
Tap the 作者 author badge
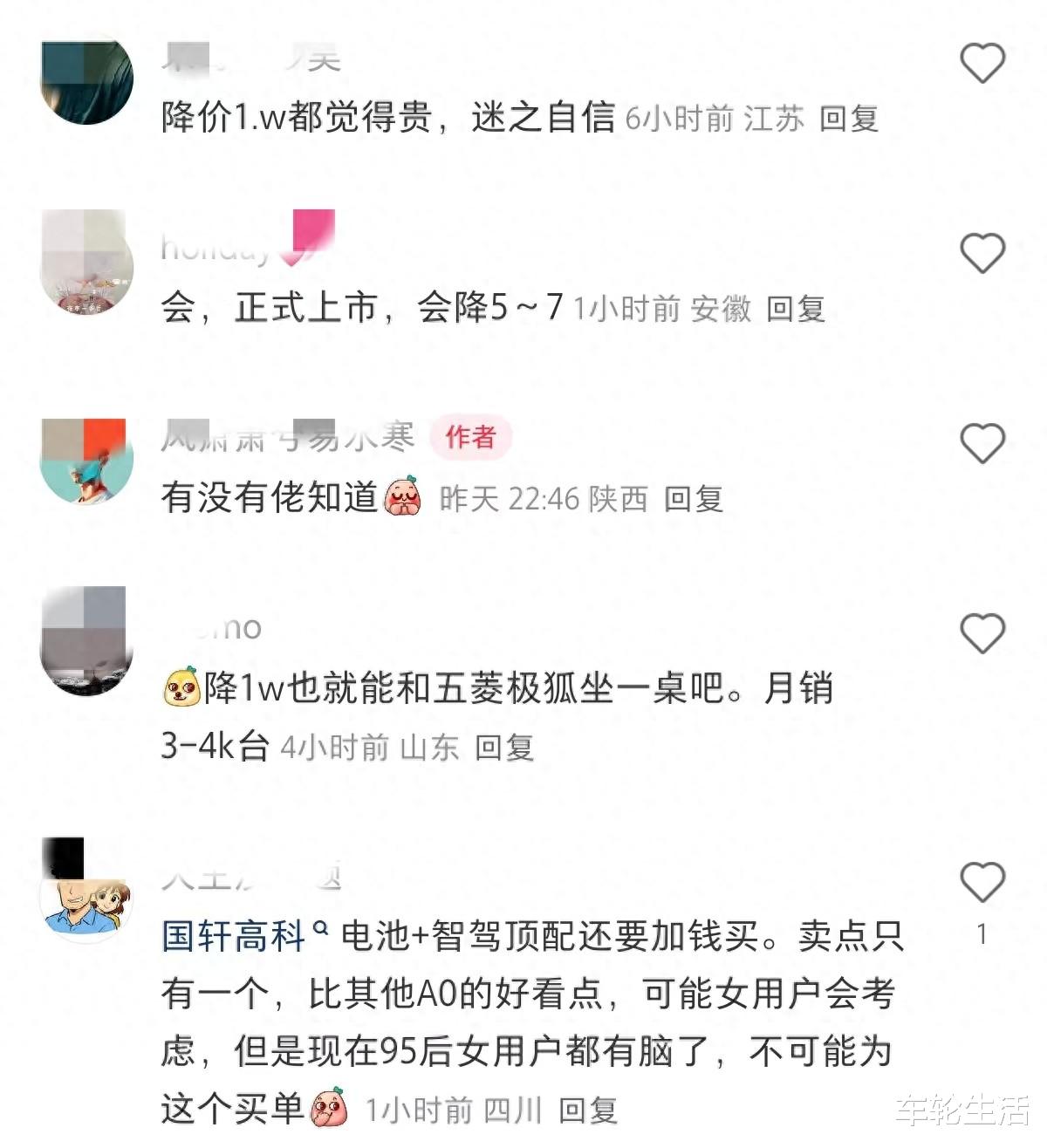tap(470, 436)
